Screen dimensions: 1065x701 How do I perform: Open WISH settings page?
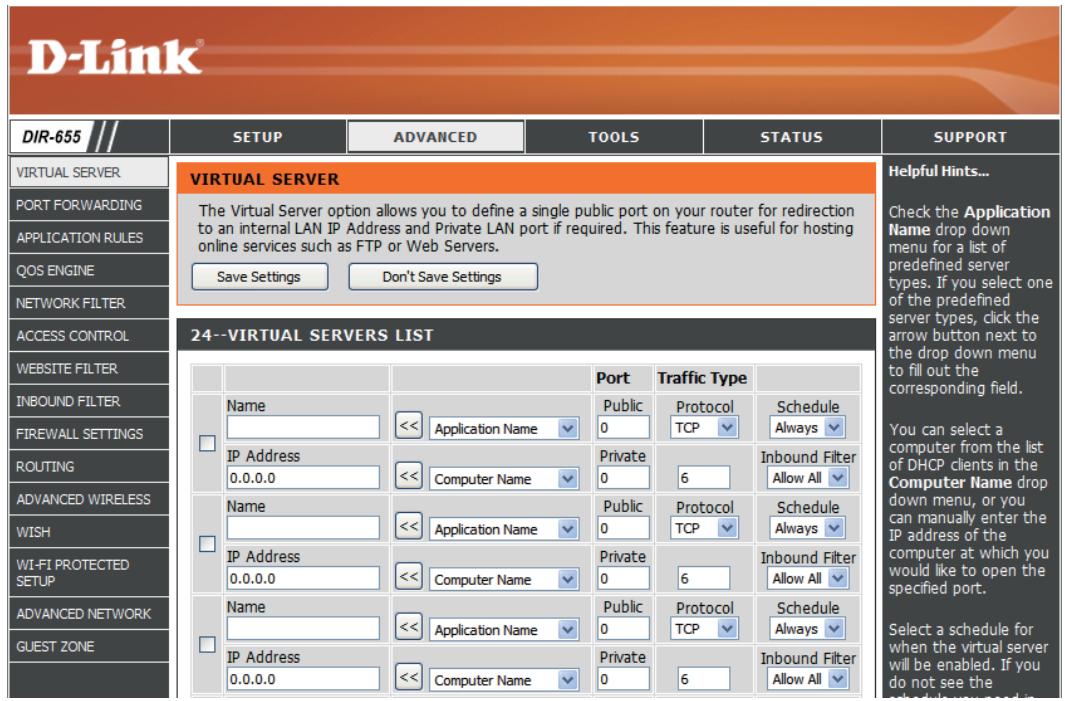click(89, 532)
